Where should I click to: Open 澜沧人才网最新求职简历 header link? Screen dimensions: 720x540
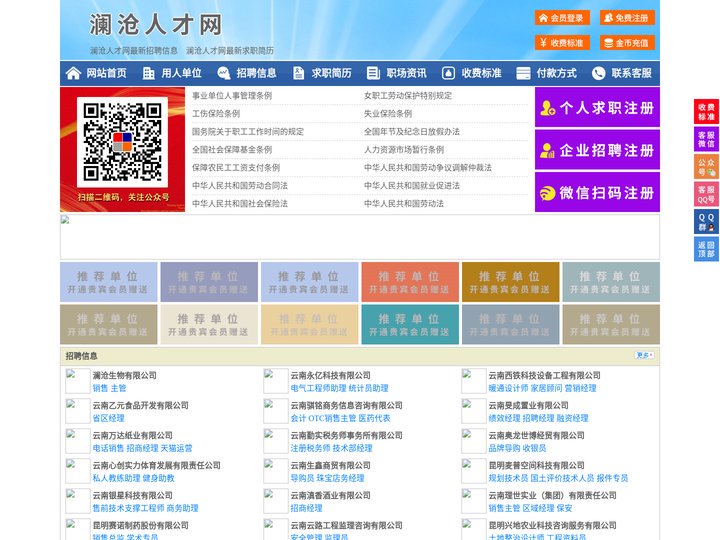[230, 51]
